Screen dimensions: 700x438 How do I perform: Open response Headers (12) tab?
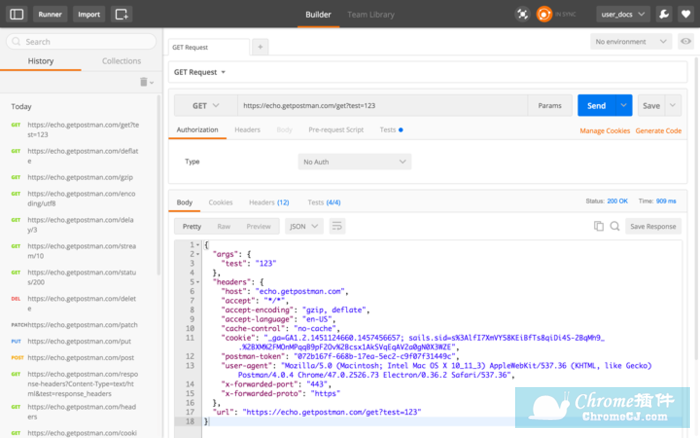pyautogui.click(x=269, y=202)
